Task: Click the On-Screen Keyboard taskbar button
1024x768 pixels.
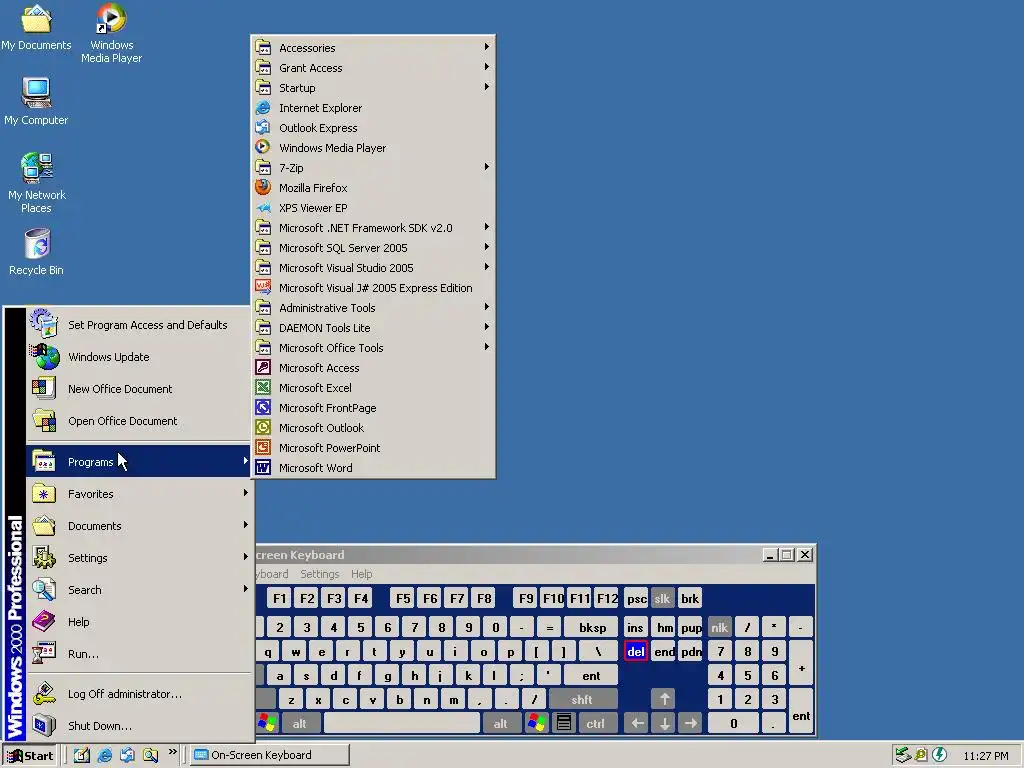Action: click(x=270, y=755)
